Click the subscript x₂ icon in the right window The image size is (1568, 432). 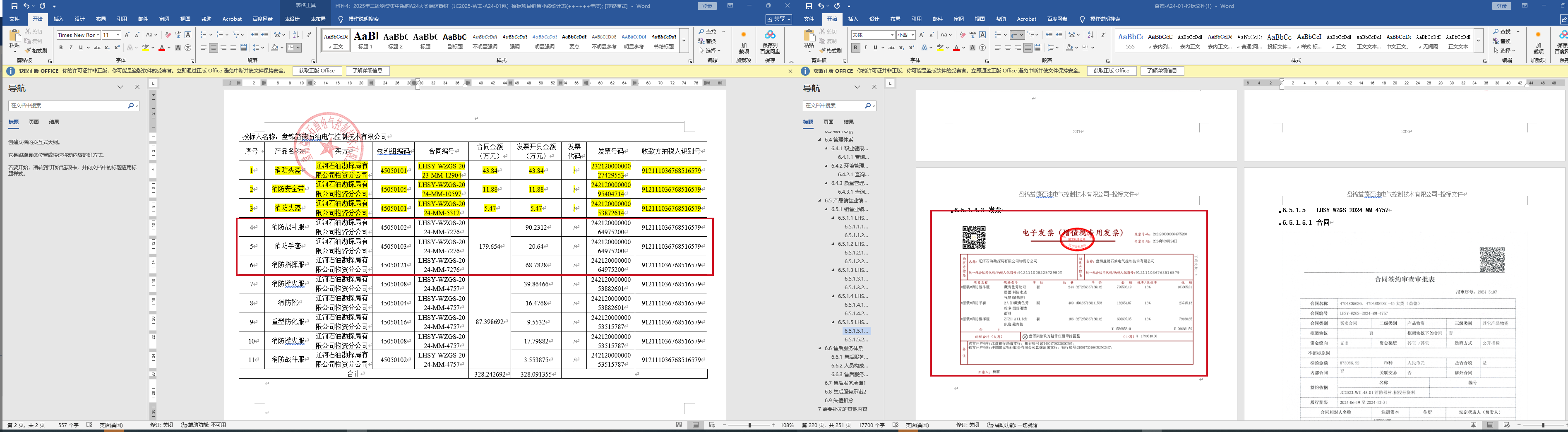[902, 48]
